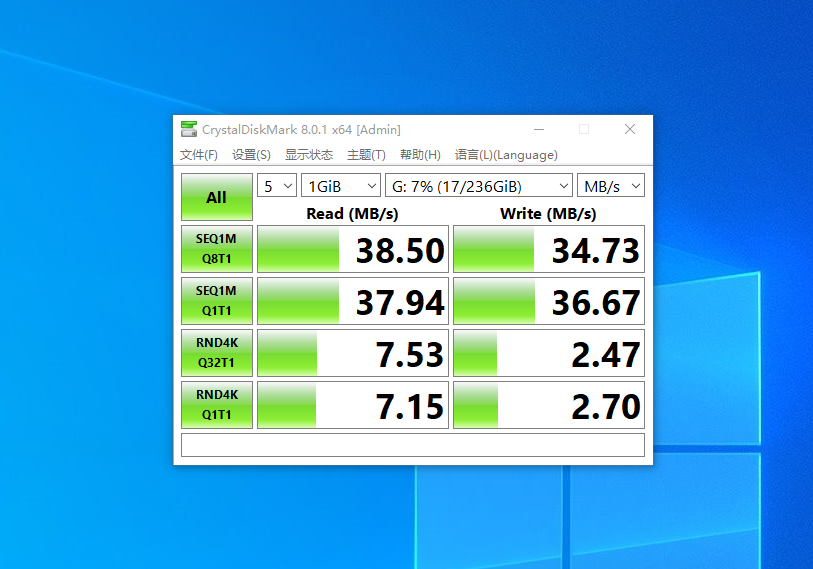Screen dimensions: 813x569
Task: Run all benchmarks with the All button
Action: click(217, 197)
